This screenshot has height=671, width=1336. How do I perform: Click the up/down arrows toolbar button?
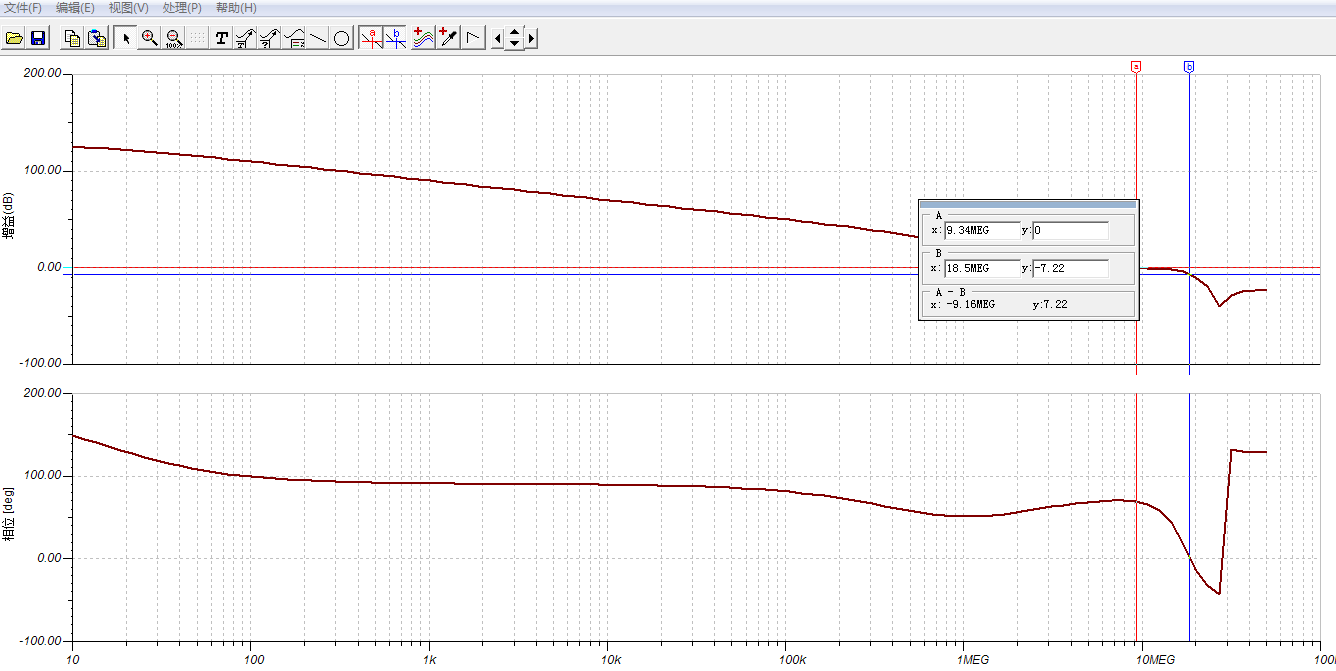[515, 38]
